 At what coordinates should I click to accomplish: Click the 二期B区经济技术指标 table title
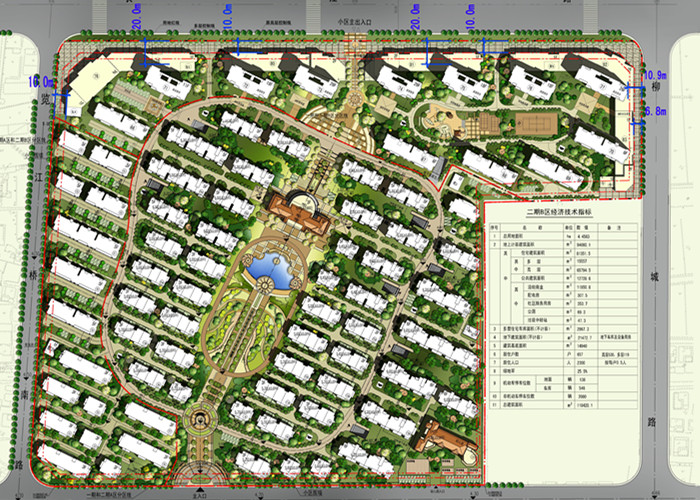pyautogui.click(x=559, y=213)
